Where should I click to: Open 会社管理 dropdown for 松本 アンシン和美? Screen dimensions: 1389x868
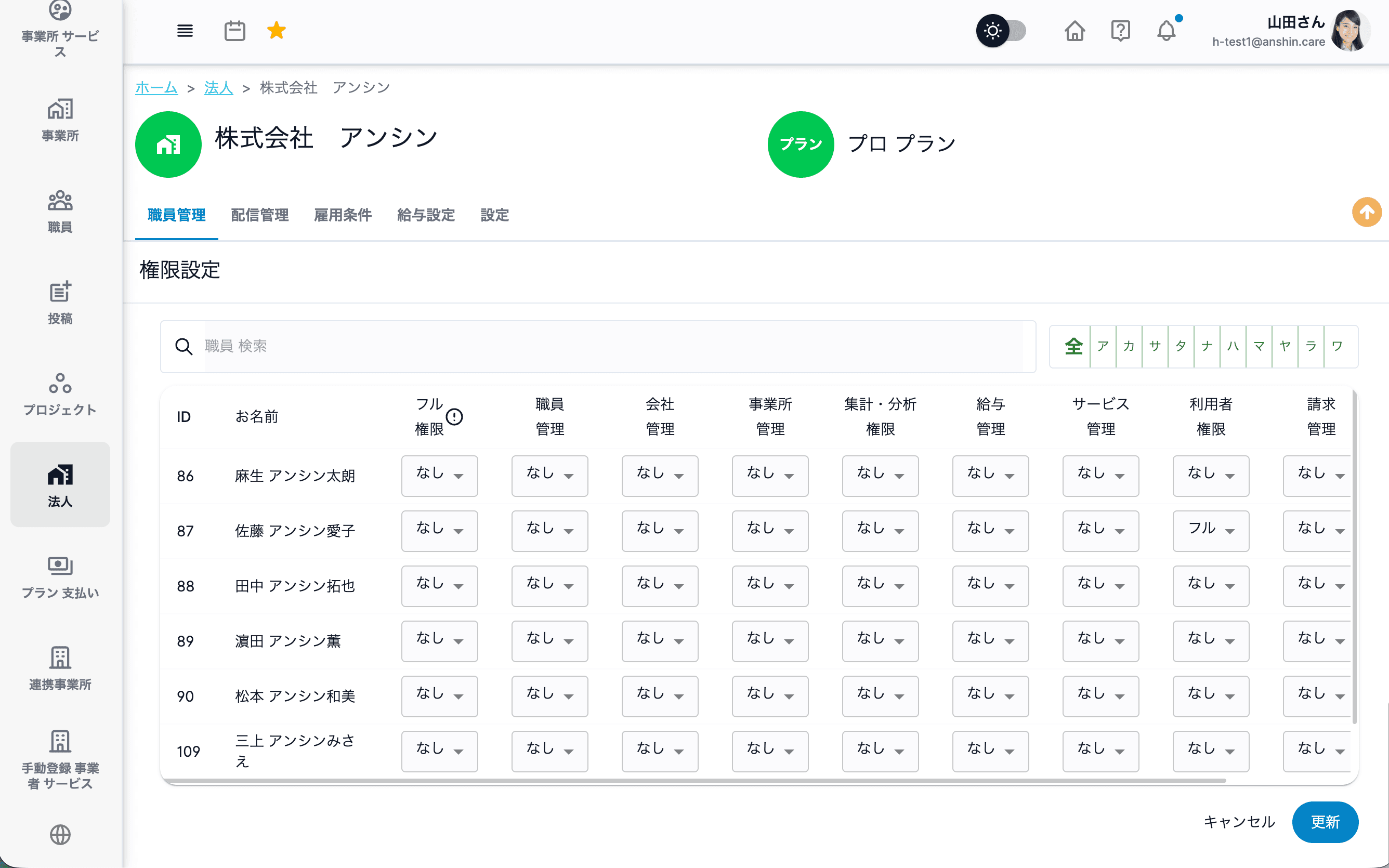coord(660,696)
